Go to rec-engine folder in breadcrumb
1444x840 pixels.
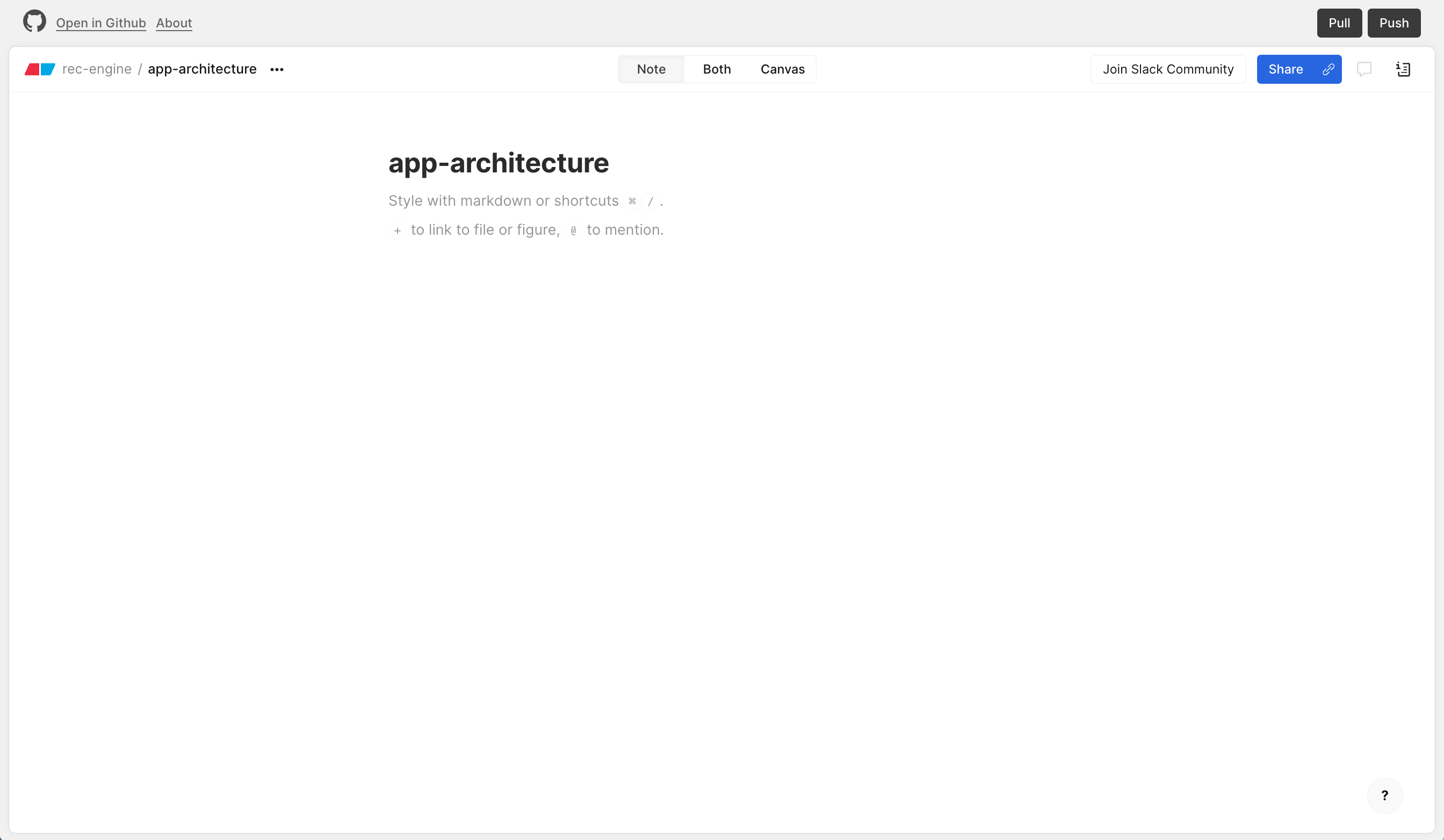[x=97, y=69]
